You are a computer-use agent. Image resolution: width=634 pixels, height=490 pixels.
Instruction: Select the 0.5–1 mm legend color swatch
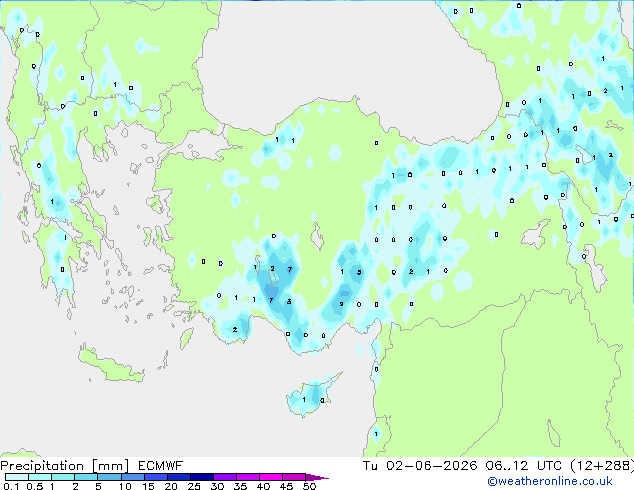pyautogui.click(x=40, y=477)
